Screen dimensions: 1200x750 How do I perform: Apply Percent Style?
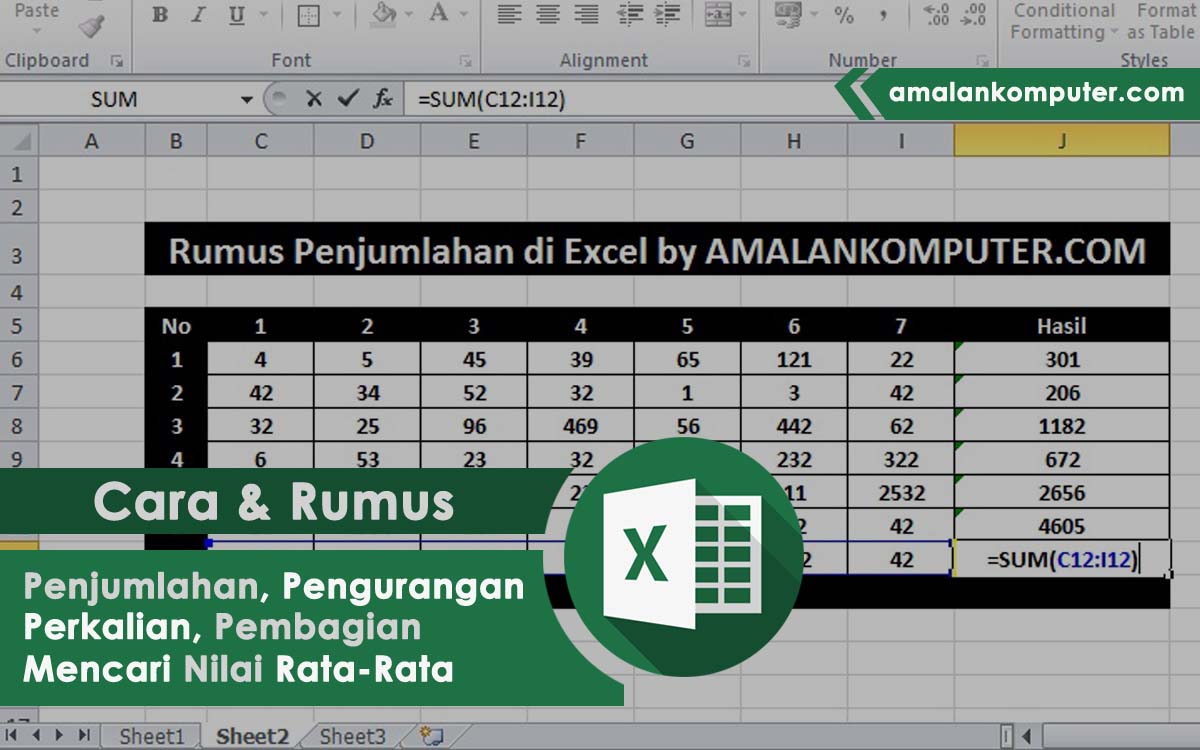point(844,15)
